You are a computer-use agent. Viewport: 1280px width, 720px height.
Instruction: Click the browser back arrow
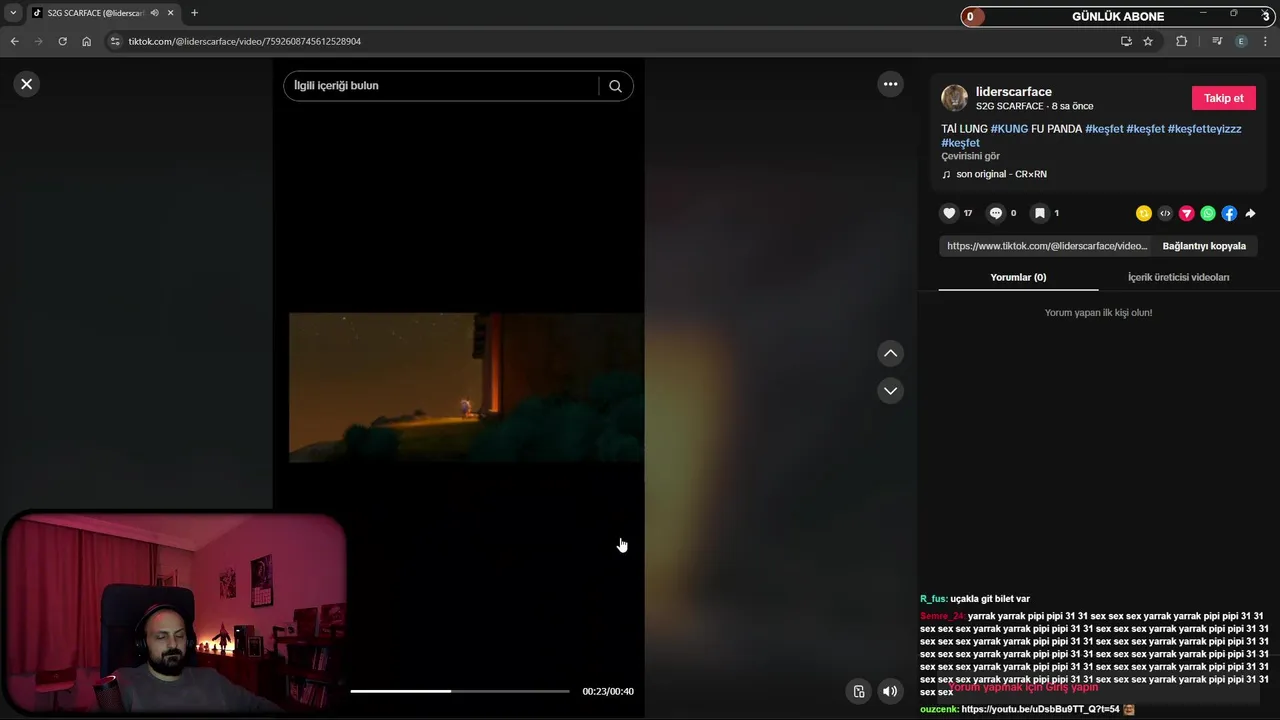click(14, 41)
